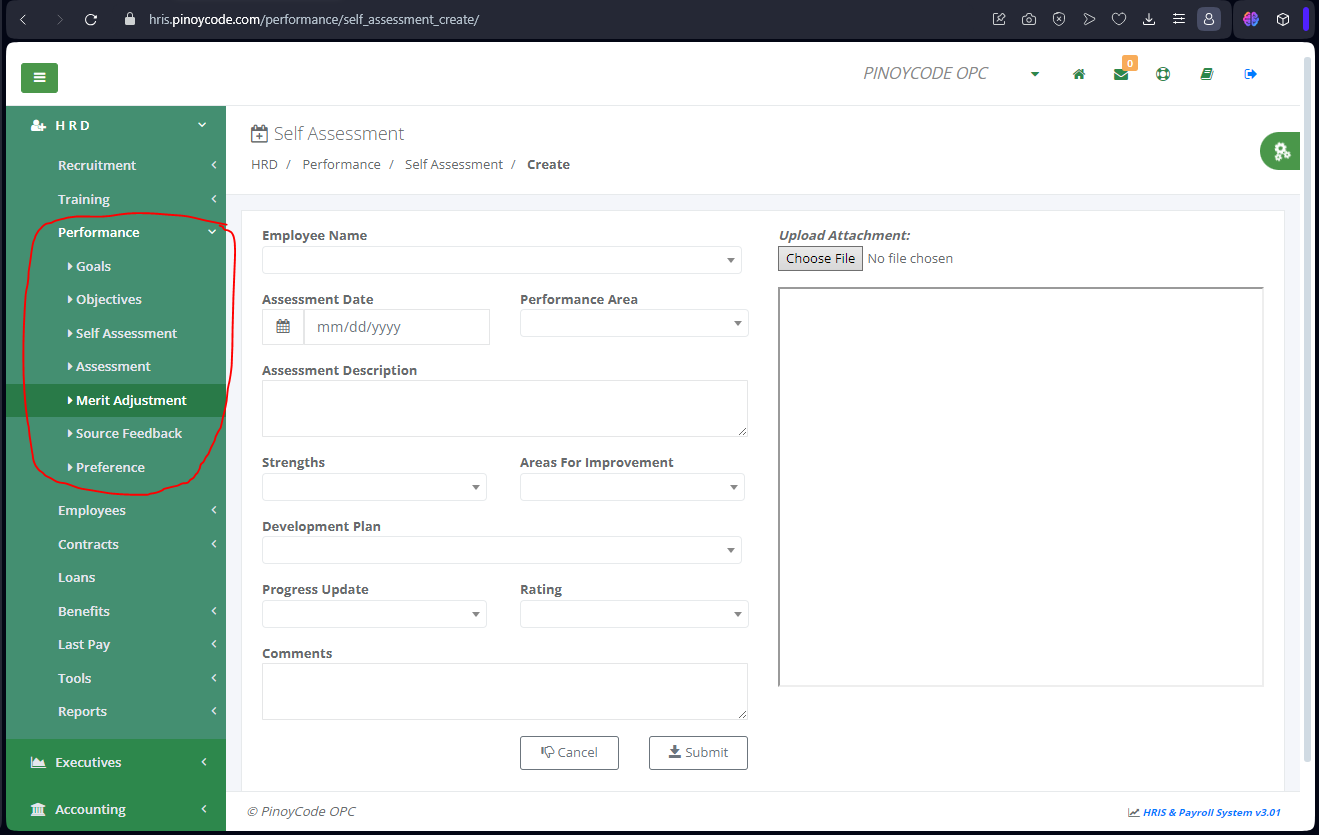Open Source Feedback in the sidebar
The image size is (1319, 835).
(128, 433)
